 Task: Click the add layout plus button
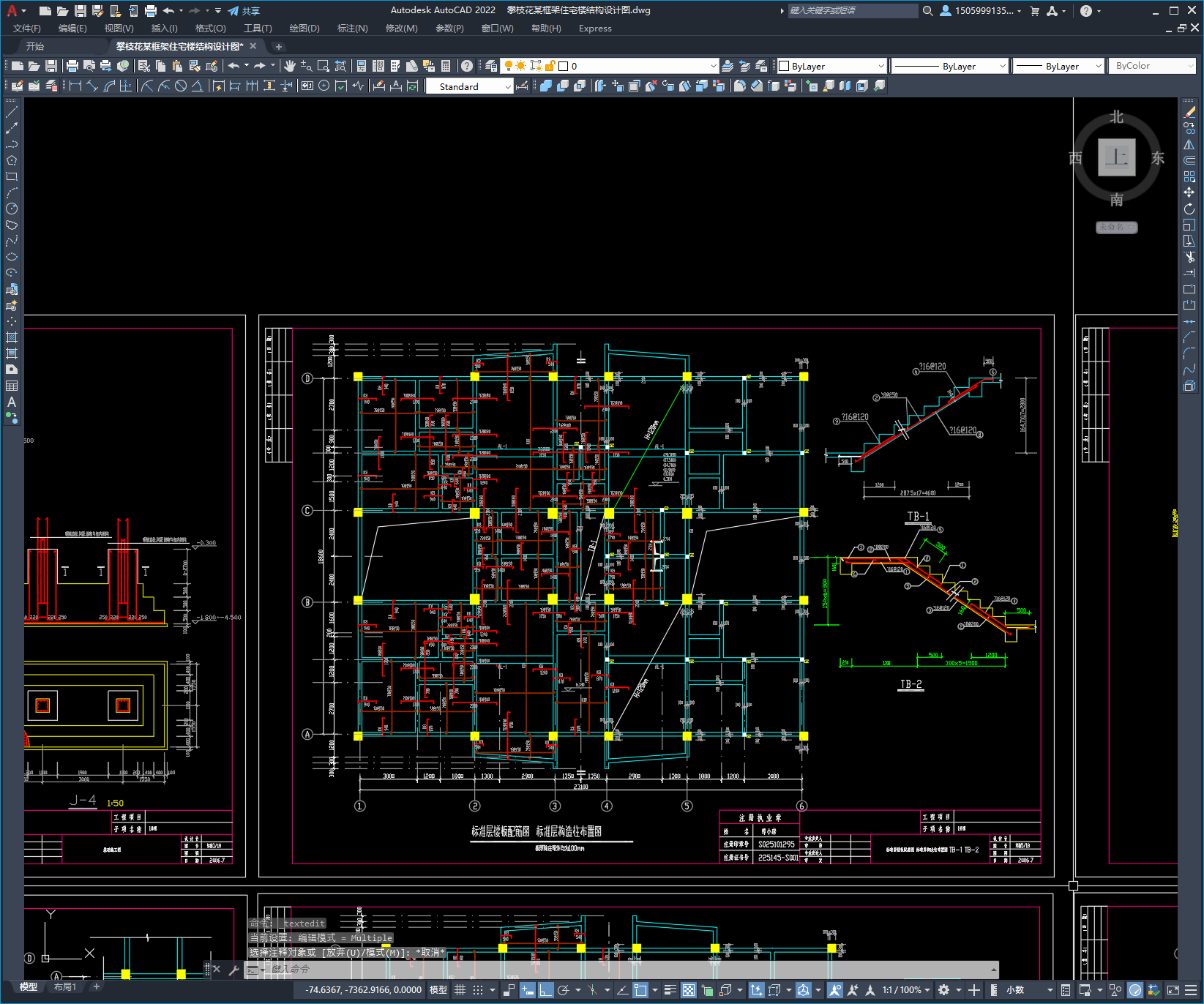click(x=96, y=987)
